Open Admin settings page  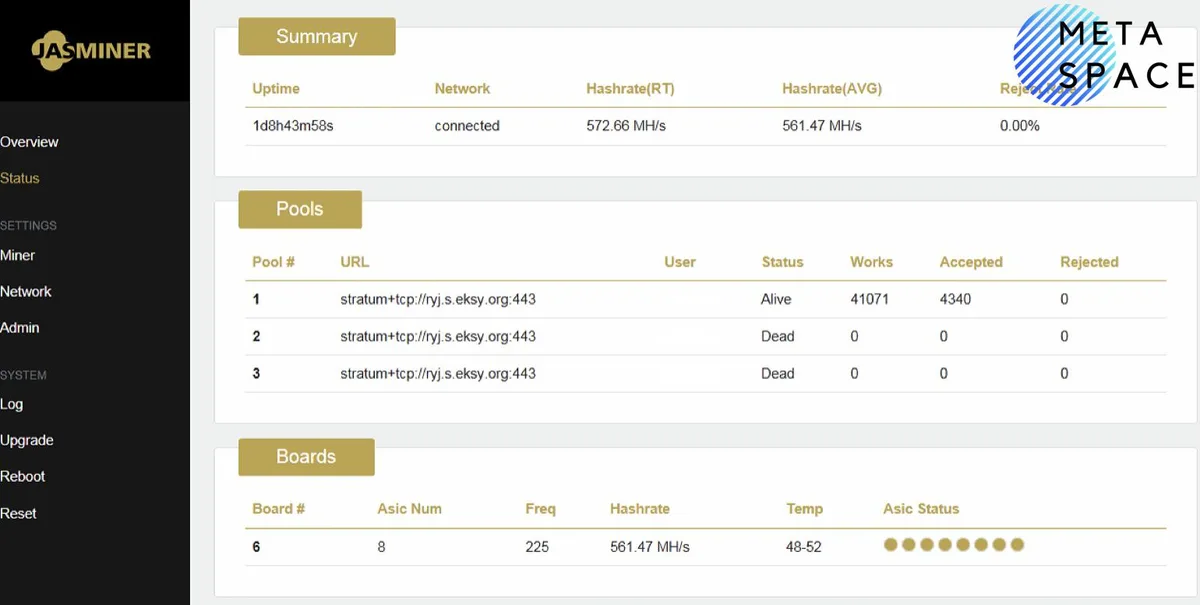[x=20, y=327]
